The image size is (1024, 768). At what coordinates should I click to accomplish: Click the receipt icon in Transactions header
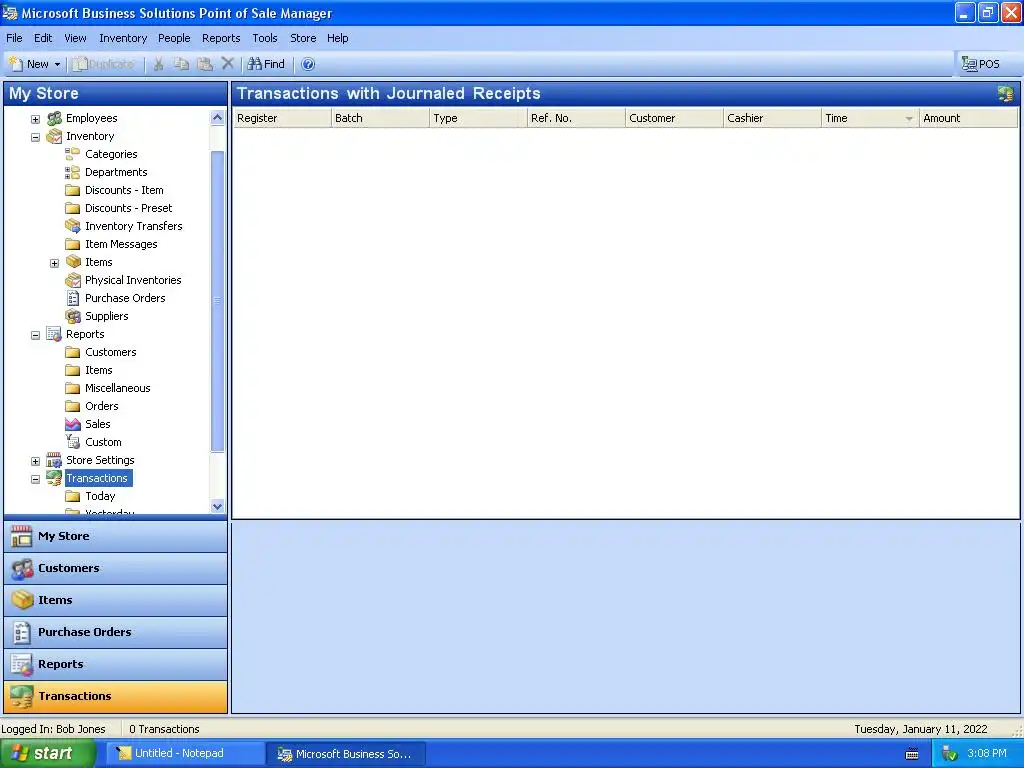(1005, 93)
